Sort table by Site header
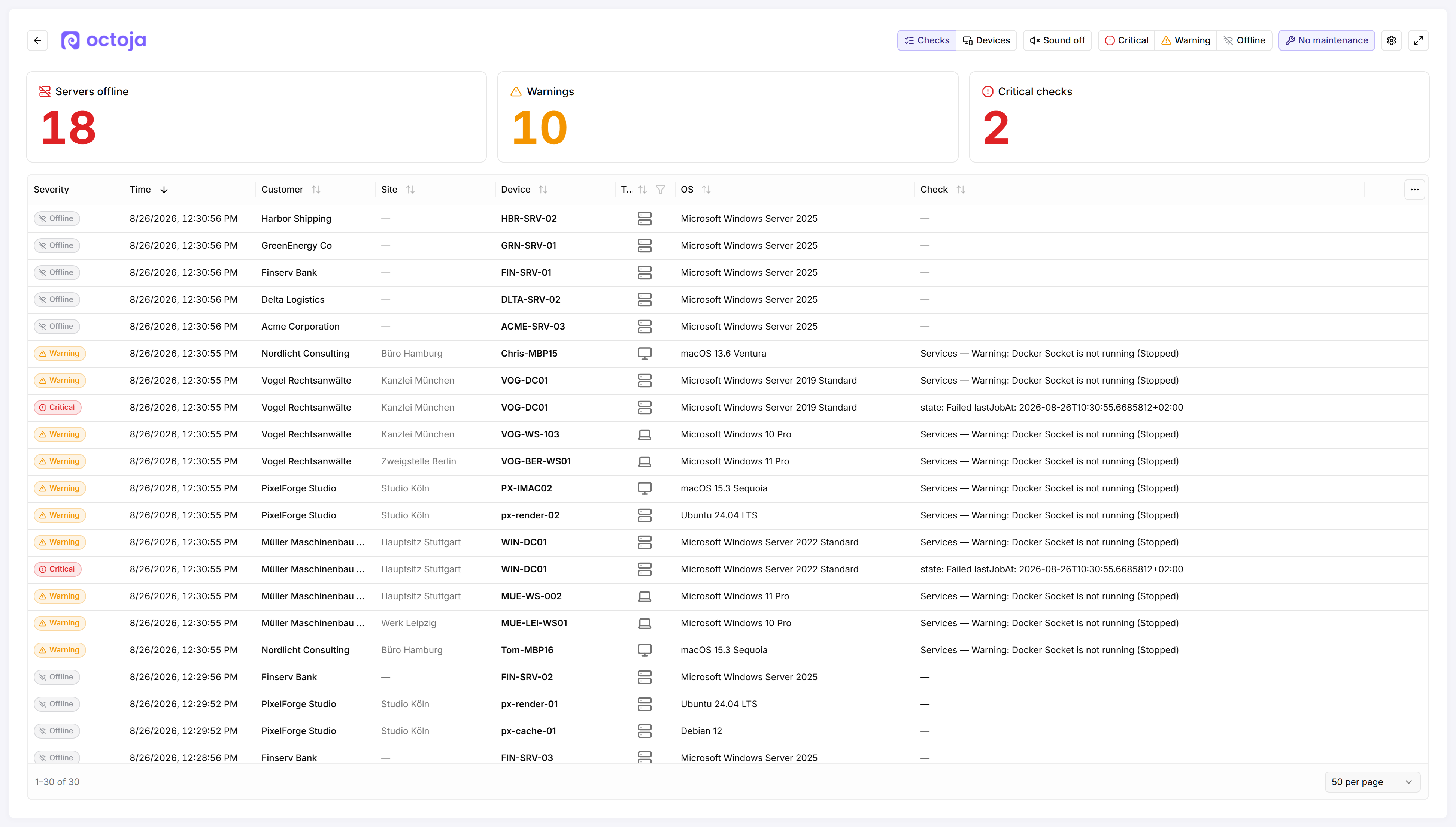 [x=389, y=190]
